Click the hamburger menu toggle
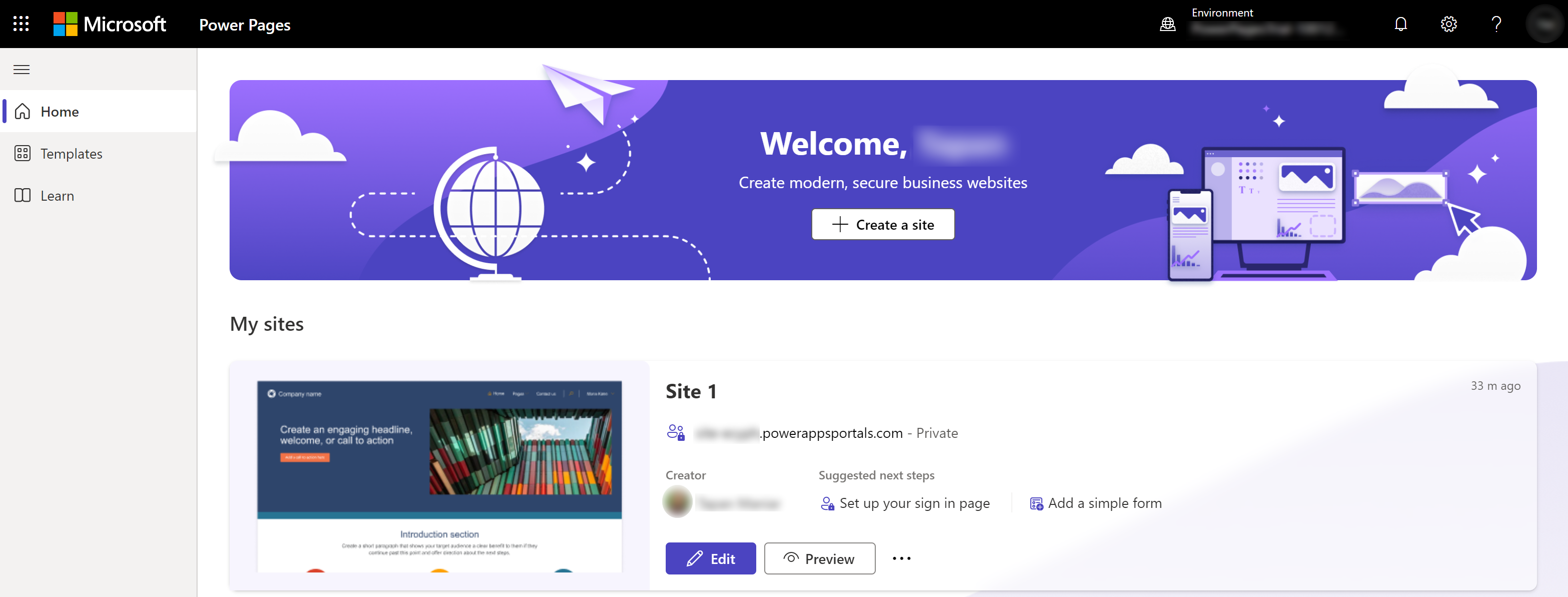 tap(22, 68)
